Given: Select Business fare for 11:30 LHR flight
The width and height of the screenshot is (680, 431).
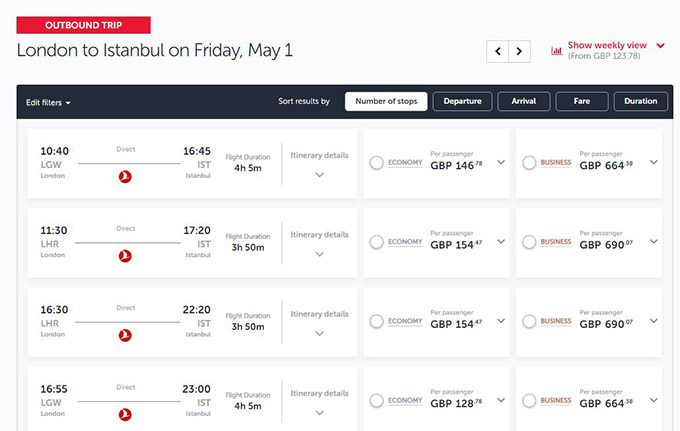Looking at the screenshot, I should (x=529, y=242).
